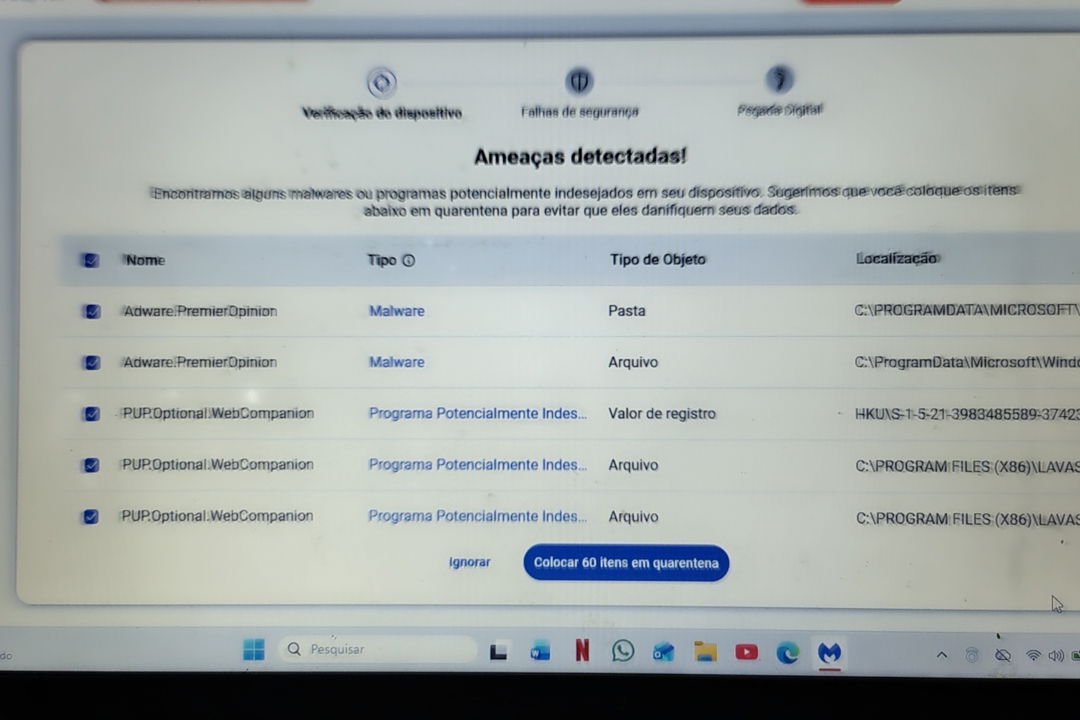The image size is (1080, 720).
Task: Select the C:\PROGRAMDATA\MICROSOFT location cell
Action: click(967, 310)
